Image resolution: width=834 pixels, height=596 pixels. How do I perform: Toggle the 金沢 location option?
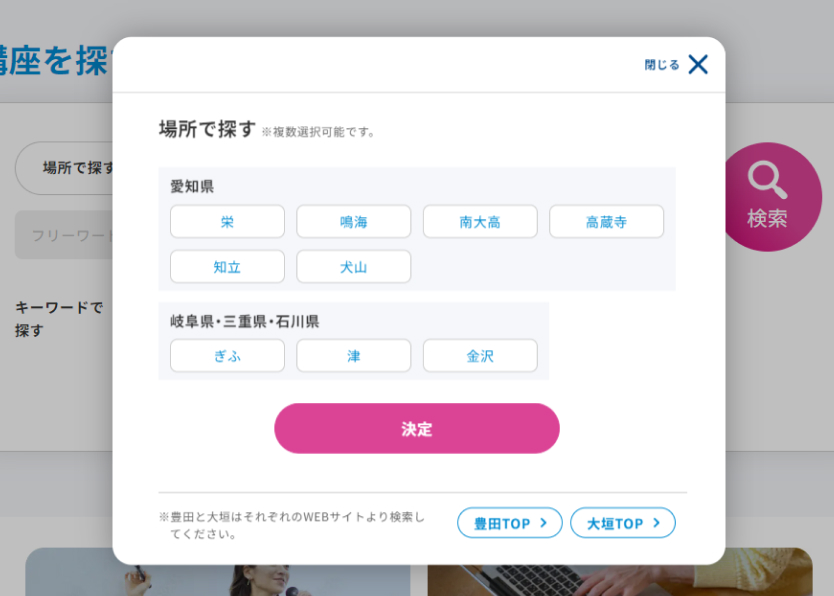click(x=480, y=356)
